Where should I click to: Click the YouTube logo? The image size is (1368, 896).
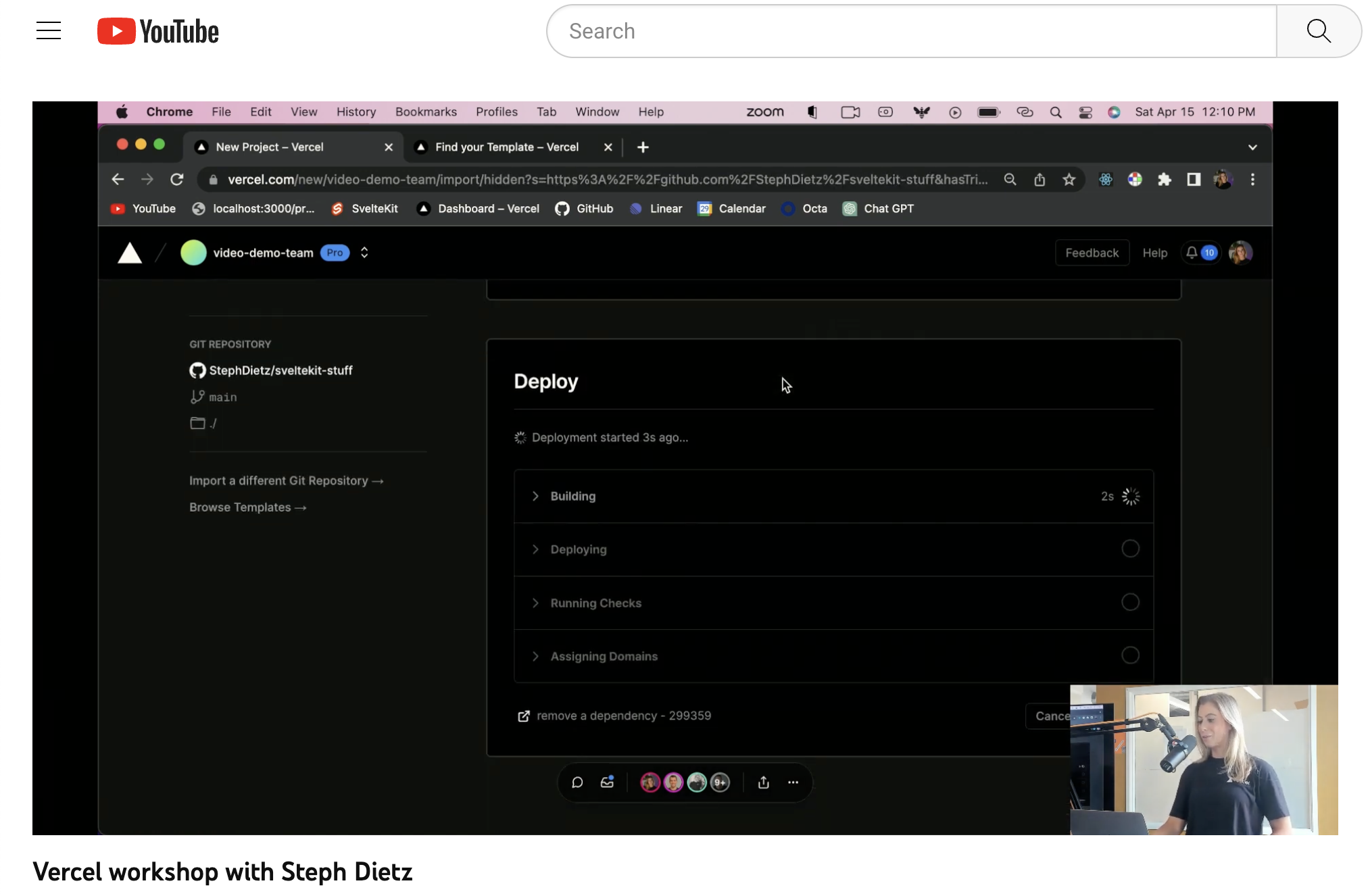pos(158,31)
